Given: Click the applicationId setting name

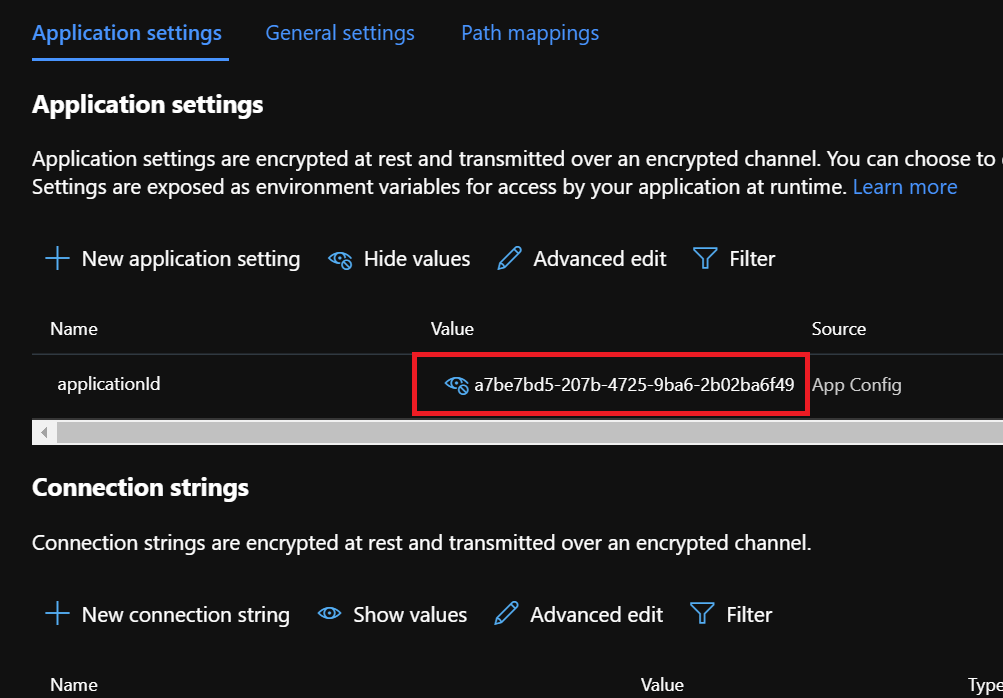Looking at the screenshot, I should 109,383.
